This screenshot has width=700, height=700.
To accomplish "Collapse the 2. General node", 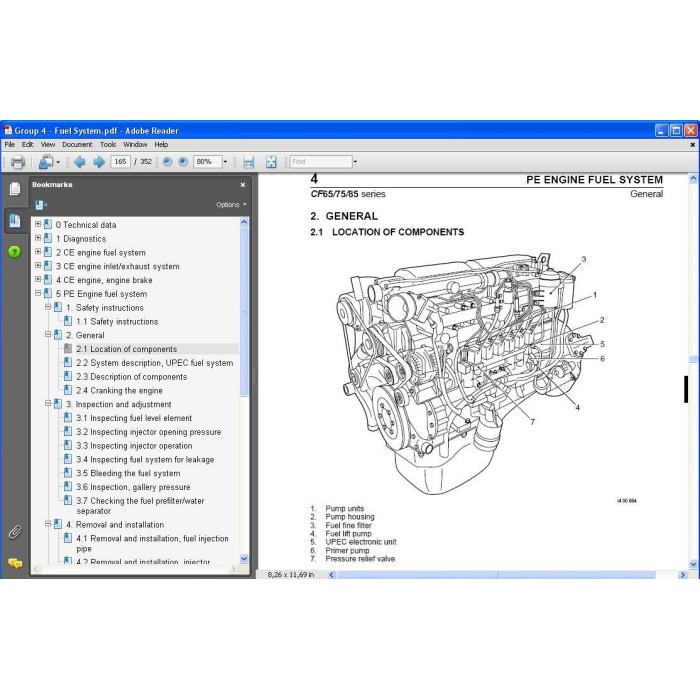I will [48, 334].
